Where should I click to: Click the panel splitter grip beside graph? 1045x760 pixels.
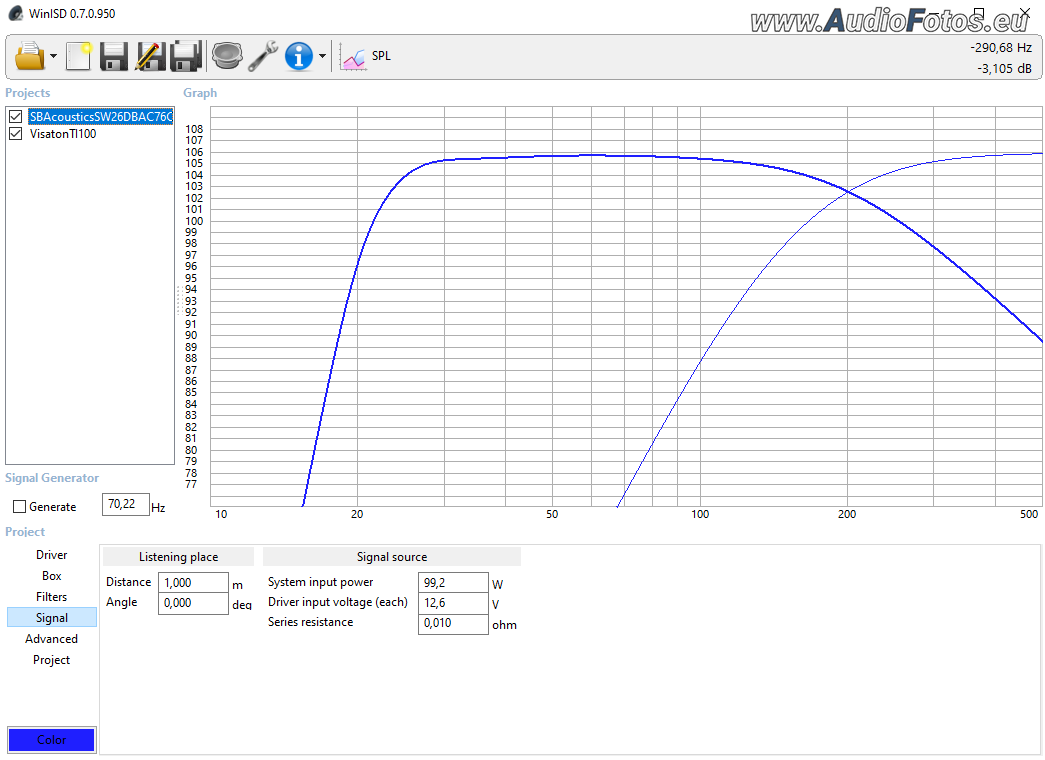[179, 301]
